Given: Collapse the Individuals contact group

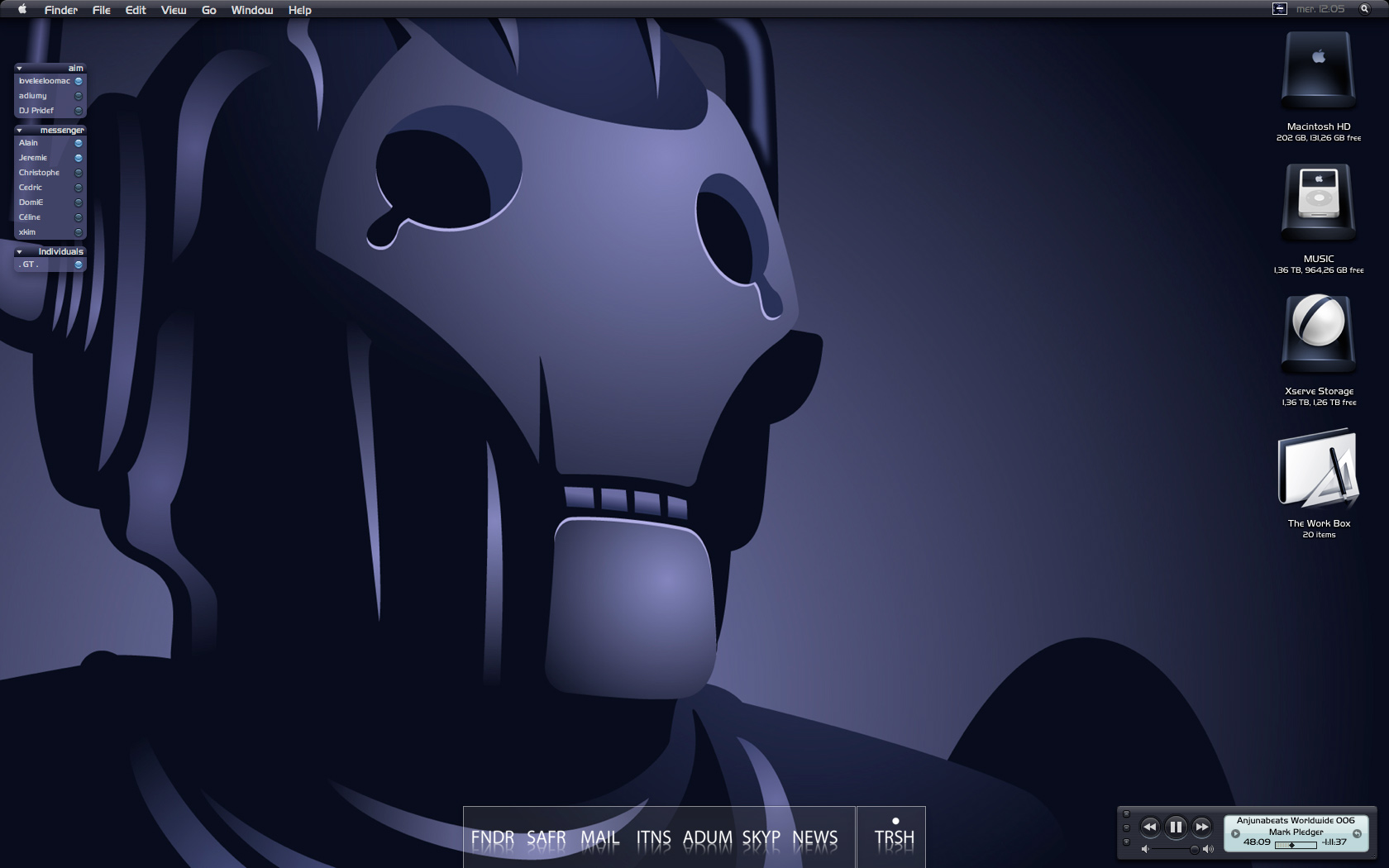Looking at the screenshot, I should [19, 252].
